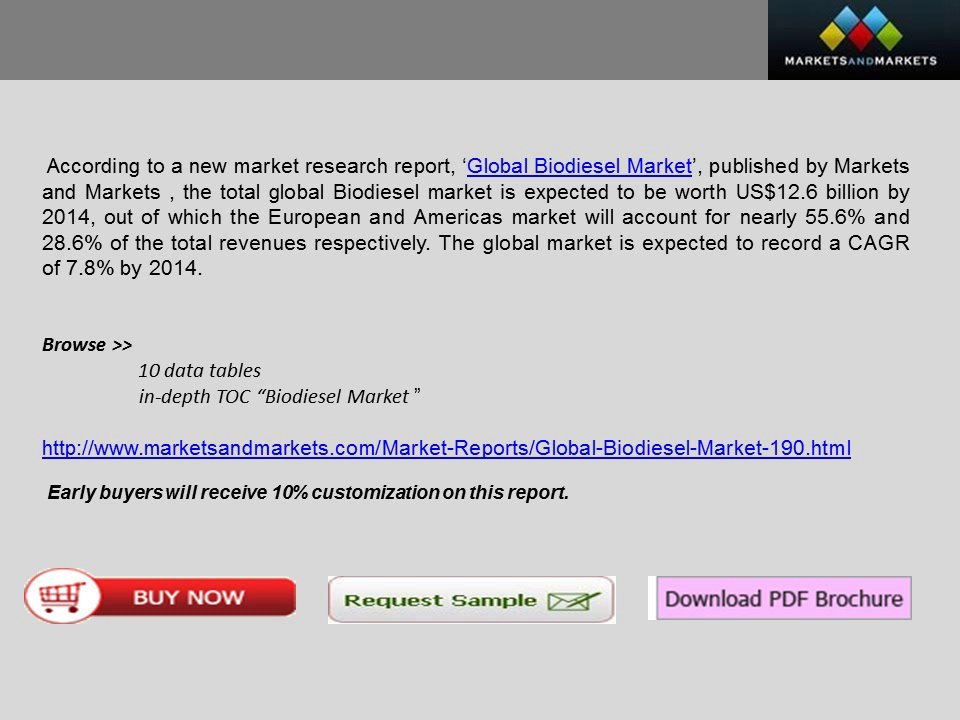The image size is (960, 720).
Task: Click the red BUY NOW button
Action: click(x=160, y=596)
